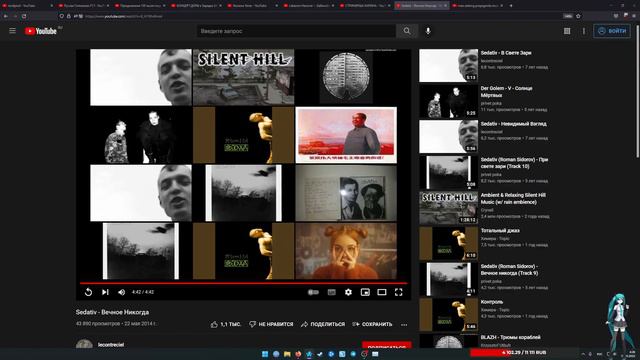Image resolution: width=640 pixels, height=360 pixels.
Task: Open the orange-haired girl end-screen tile
Action: [x=346, y=251]
